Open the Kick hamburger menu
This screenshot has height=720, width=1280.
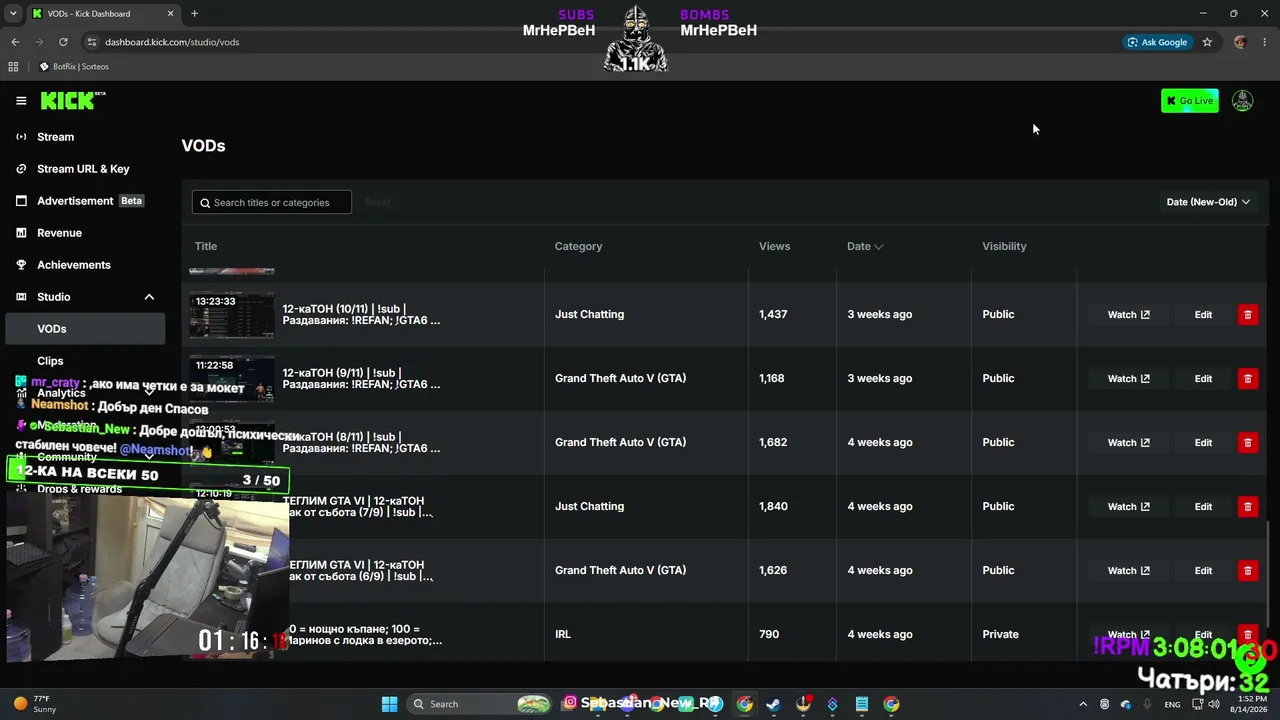pos(21,101)
